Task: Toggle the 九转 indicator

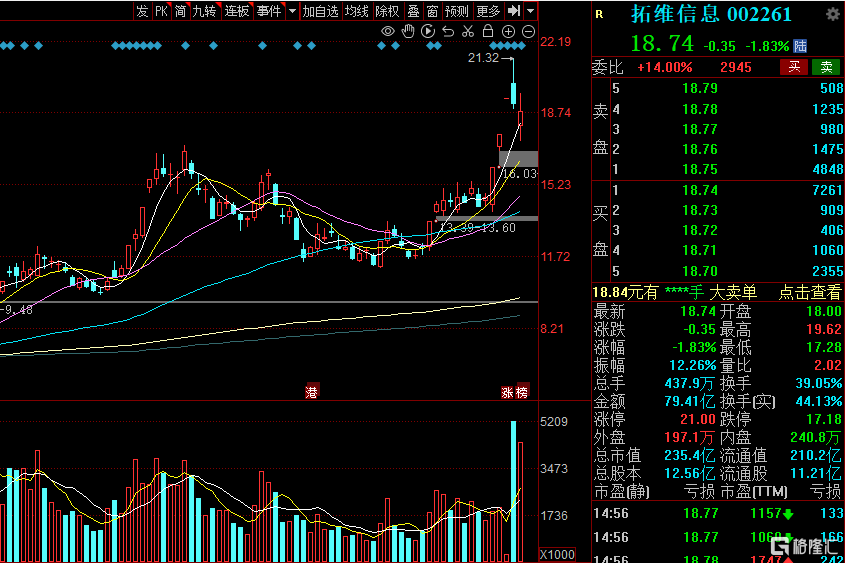Action: click(204, 11)
